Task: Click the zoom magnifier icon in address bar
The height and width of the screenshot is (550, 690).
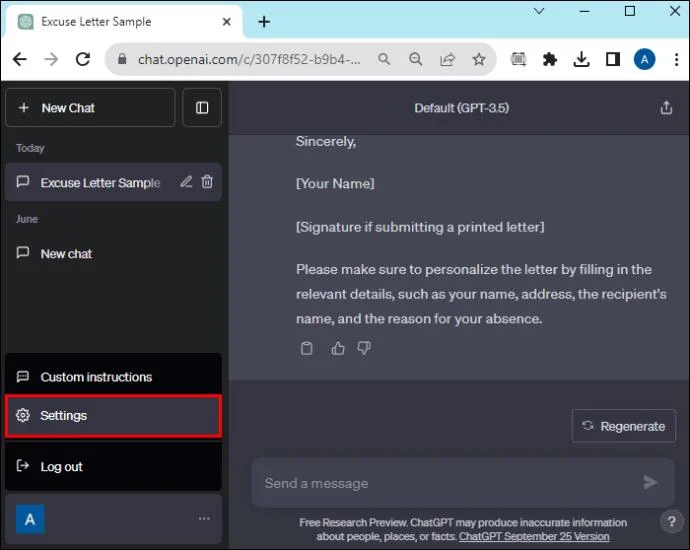Action: [415, 59]
